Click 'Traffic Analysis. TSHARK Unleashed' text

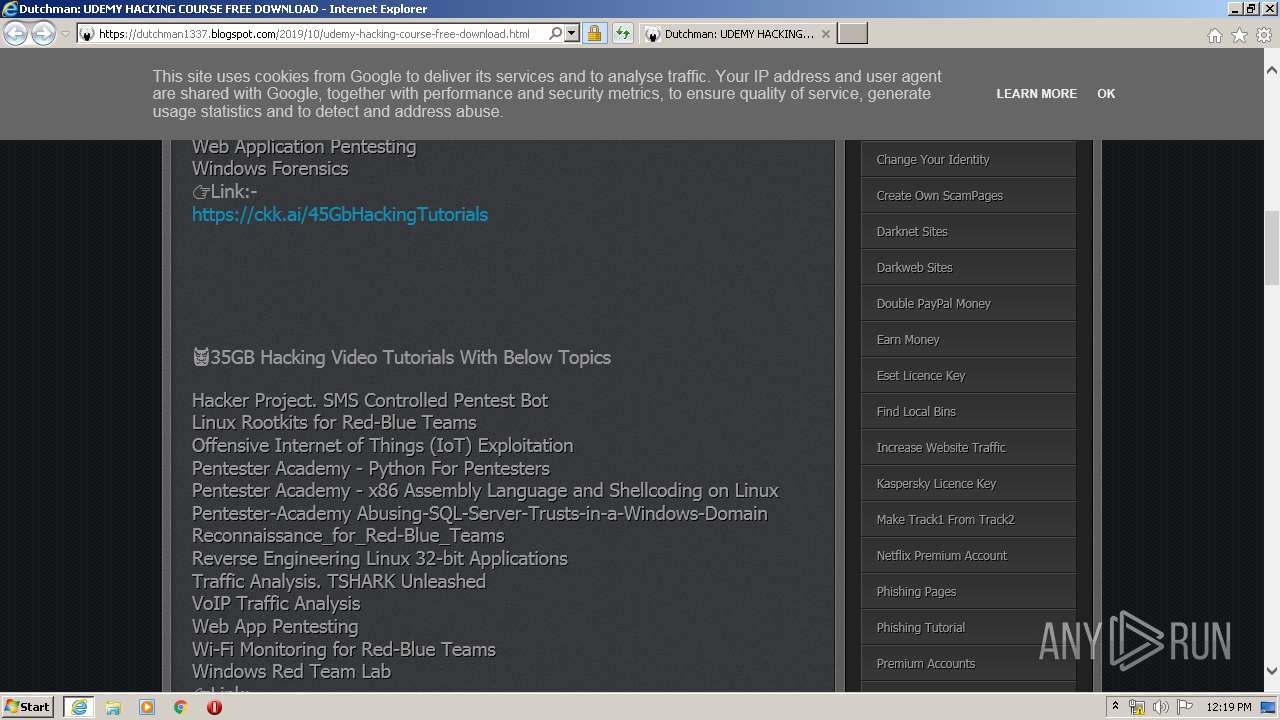[x=339, y=581]
